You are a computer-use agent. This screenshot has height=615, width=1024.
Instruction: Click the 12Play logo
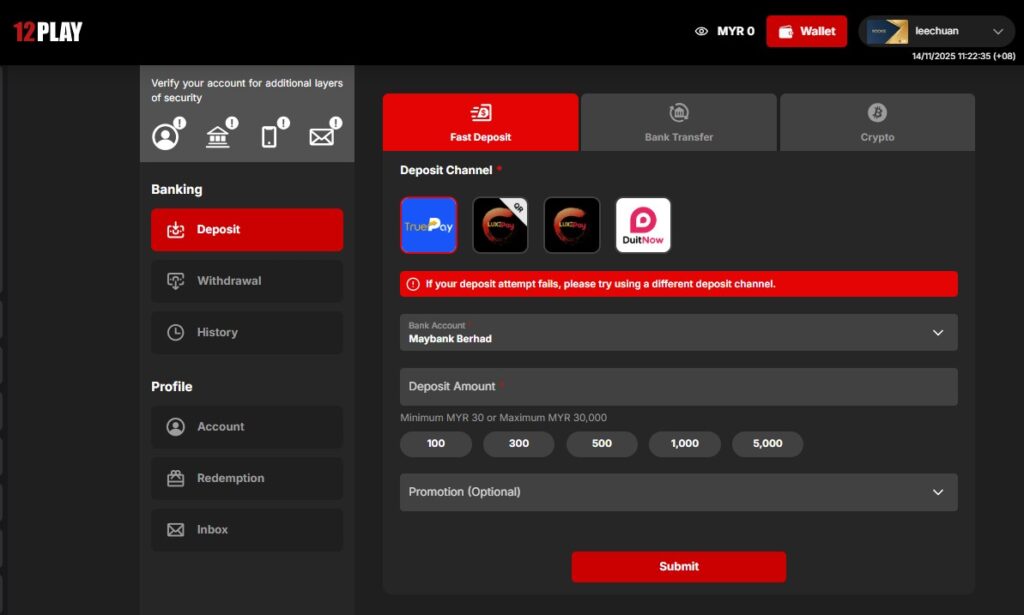tap(47, 32)
